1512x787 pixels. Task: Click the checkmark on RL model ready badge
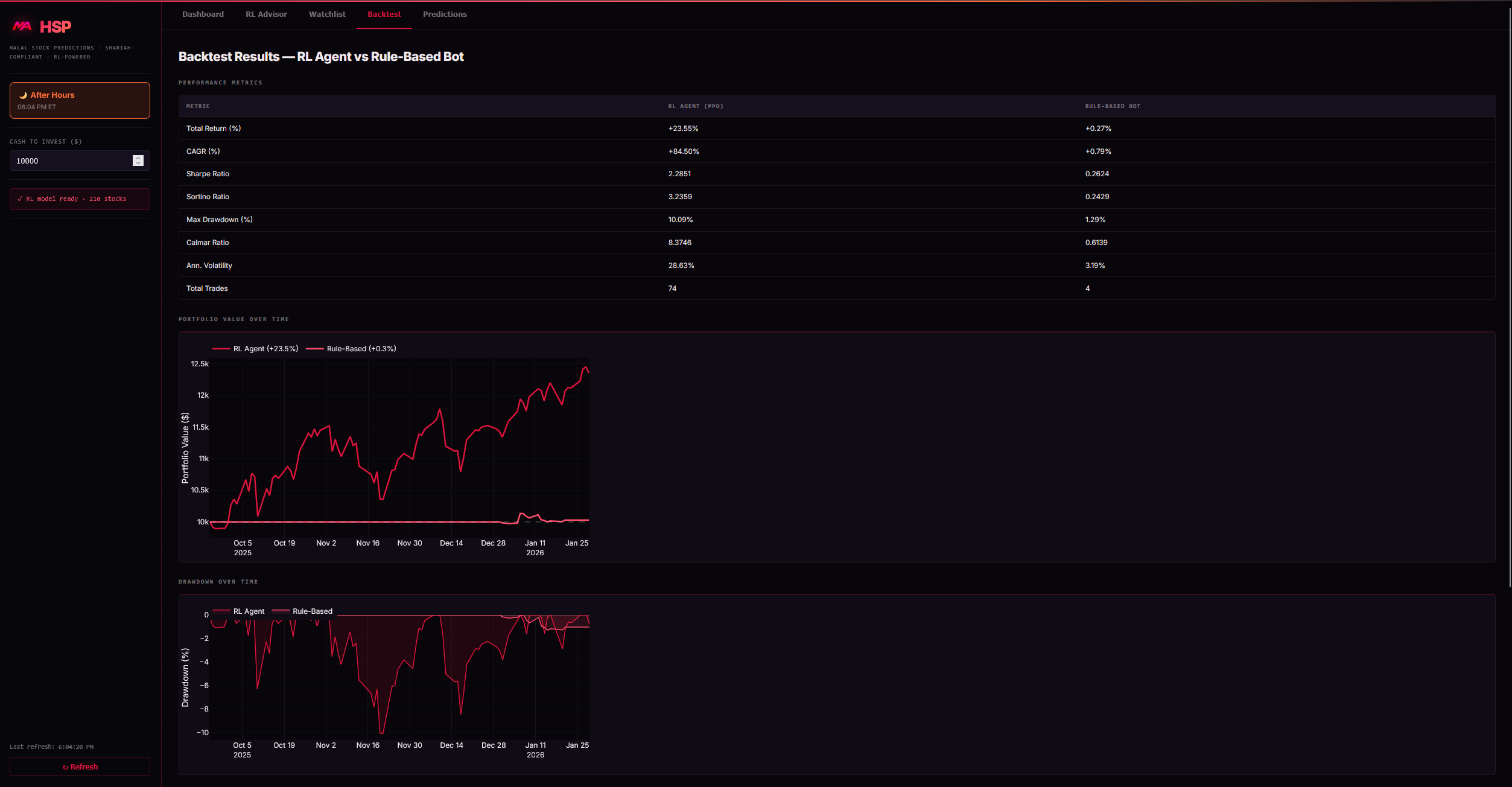21,199
